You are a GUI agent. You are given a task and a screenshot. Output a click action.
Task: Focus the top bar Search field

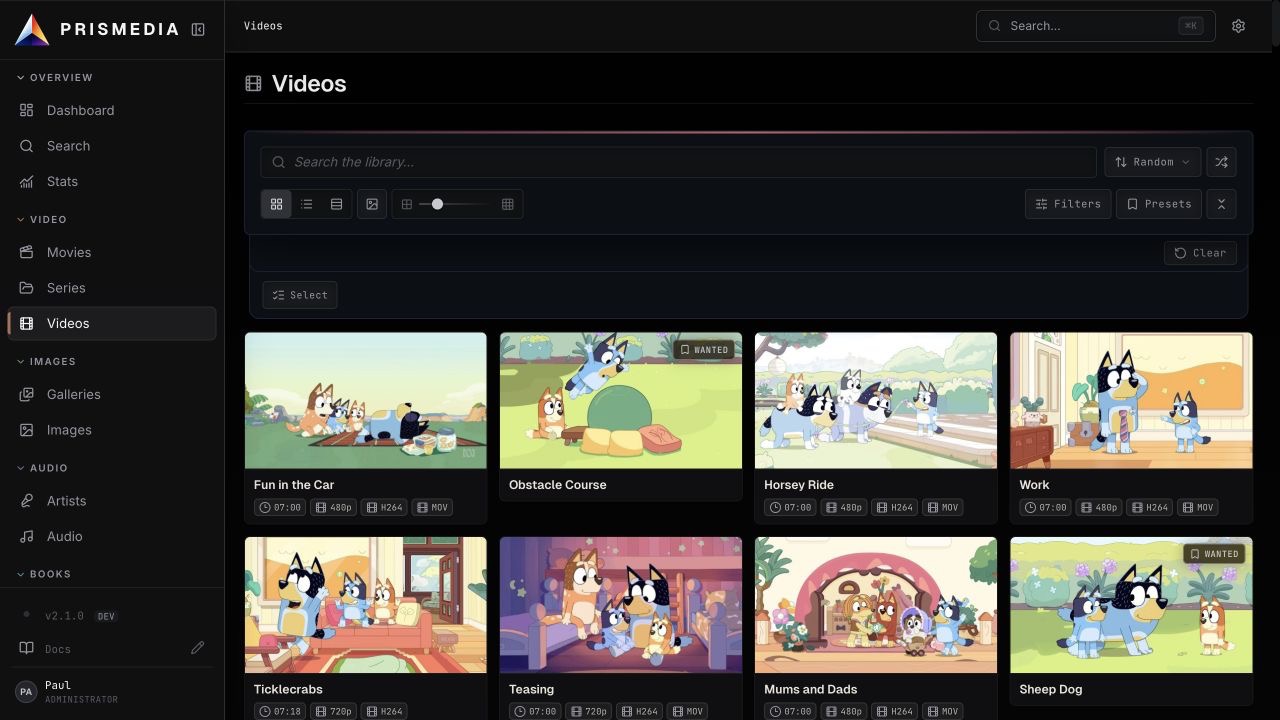pyautogui.click(x=1095, y=26)
